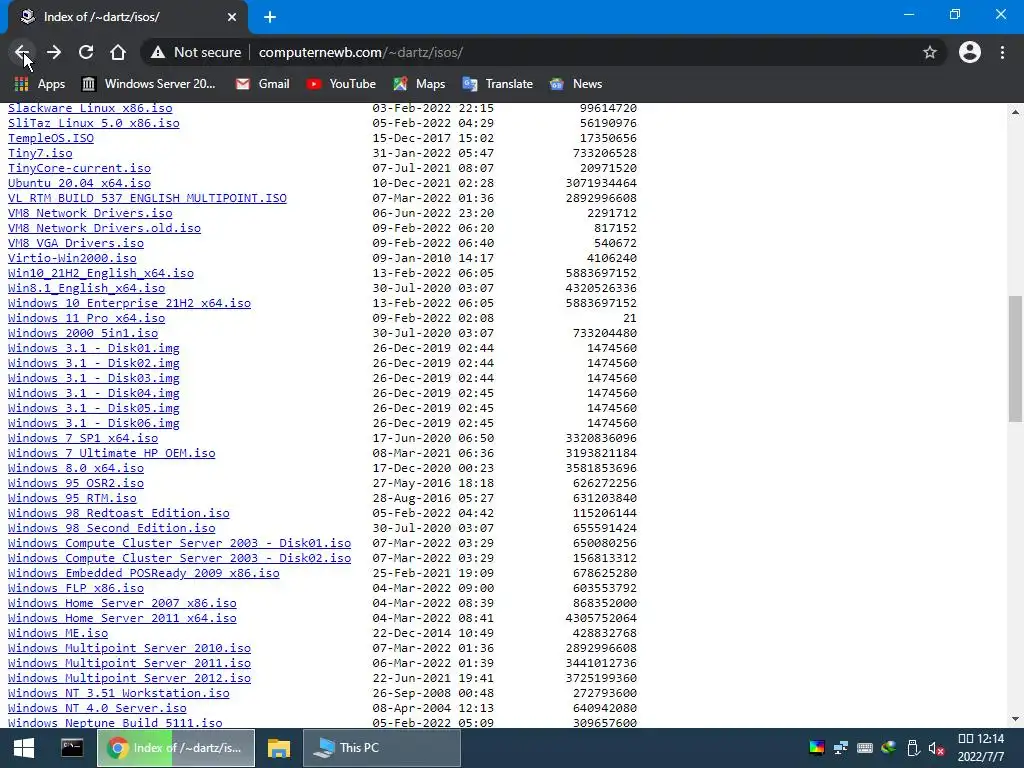Viewport: 1024px width, 768px height.
Task: Open Windows_Multipoint_Server_2012.iso link
Action: click(129, 678)
